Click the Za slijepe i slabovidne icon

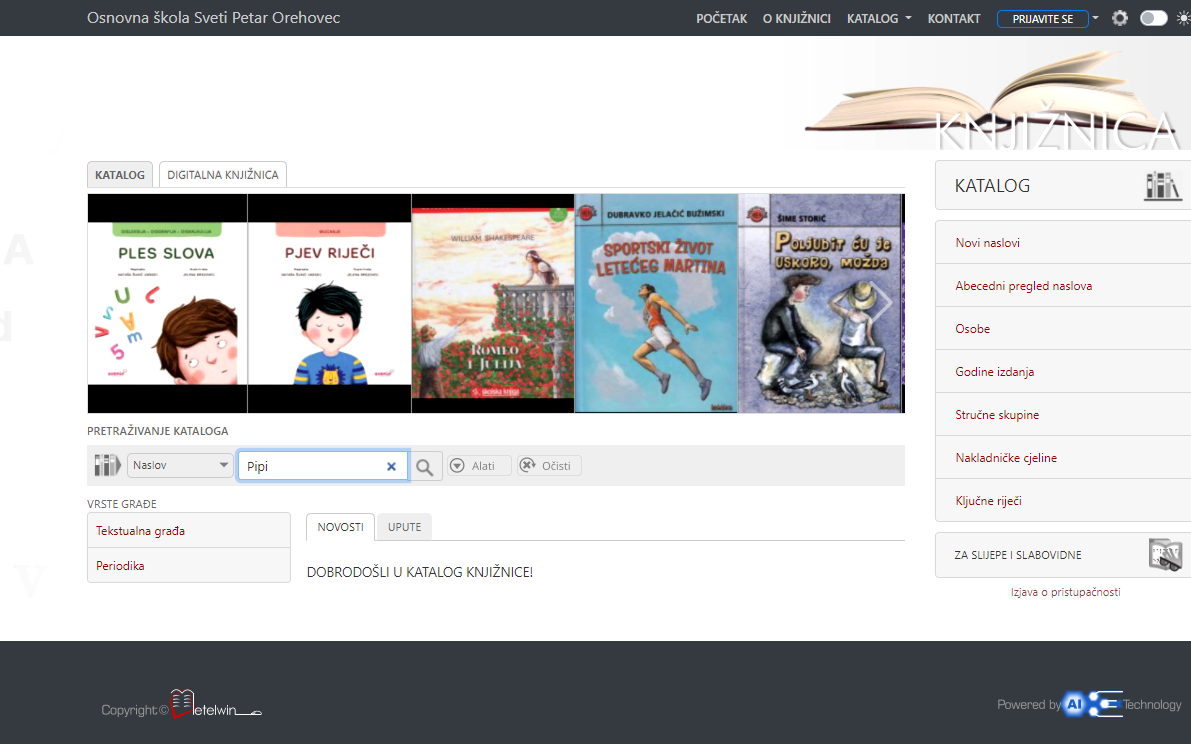coord(1165,555)
